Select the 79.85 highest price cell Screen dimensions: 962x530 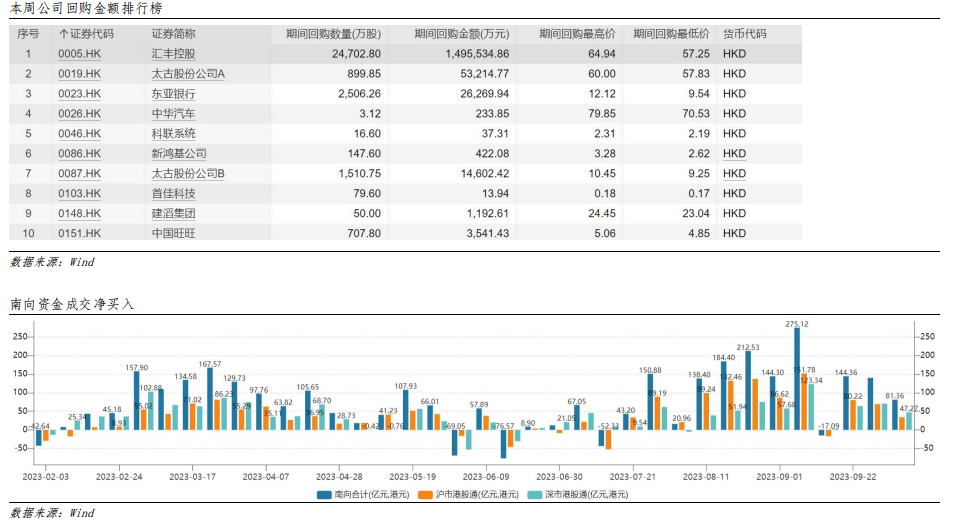(602, 113)
